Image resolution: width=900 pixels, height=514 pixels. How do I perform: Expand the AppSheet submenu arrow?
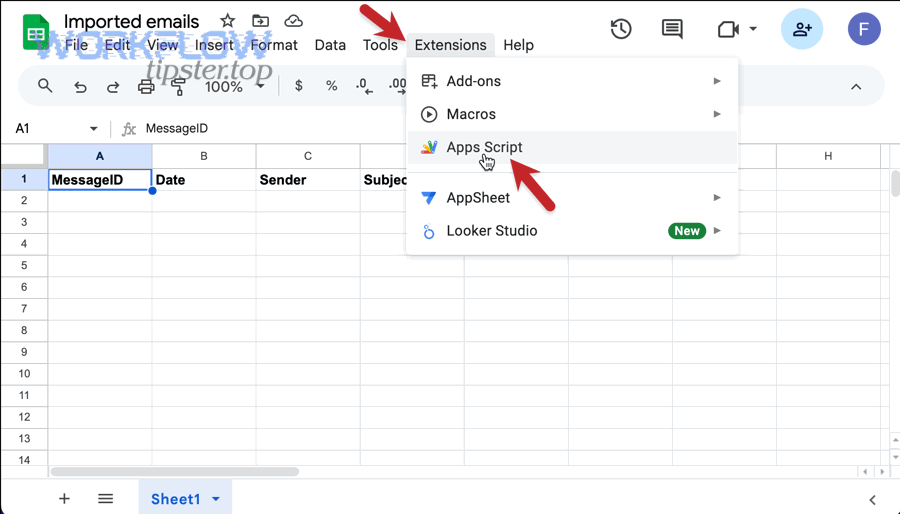pos(717,198)
